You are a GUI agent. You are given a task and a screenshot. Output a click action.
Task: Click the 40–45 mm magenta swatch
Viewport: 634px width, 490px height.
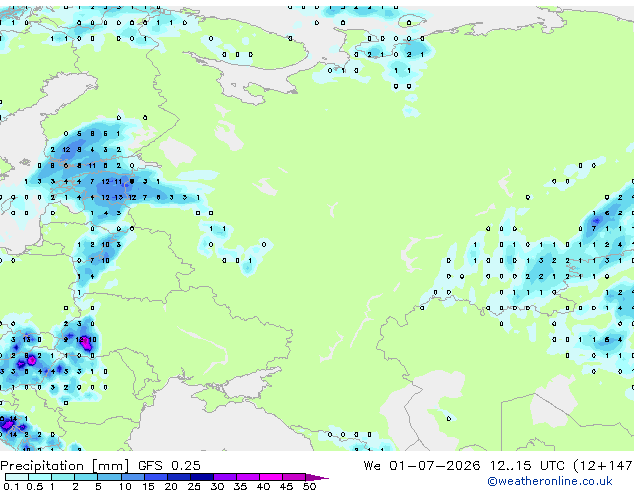click(271, 477)
